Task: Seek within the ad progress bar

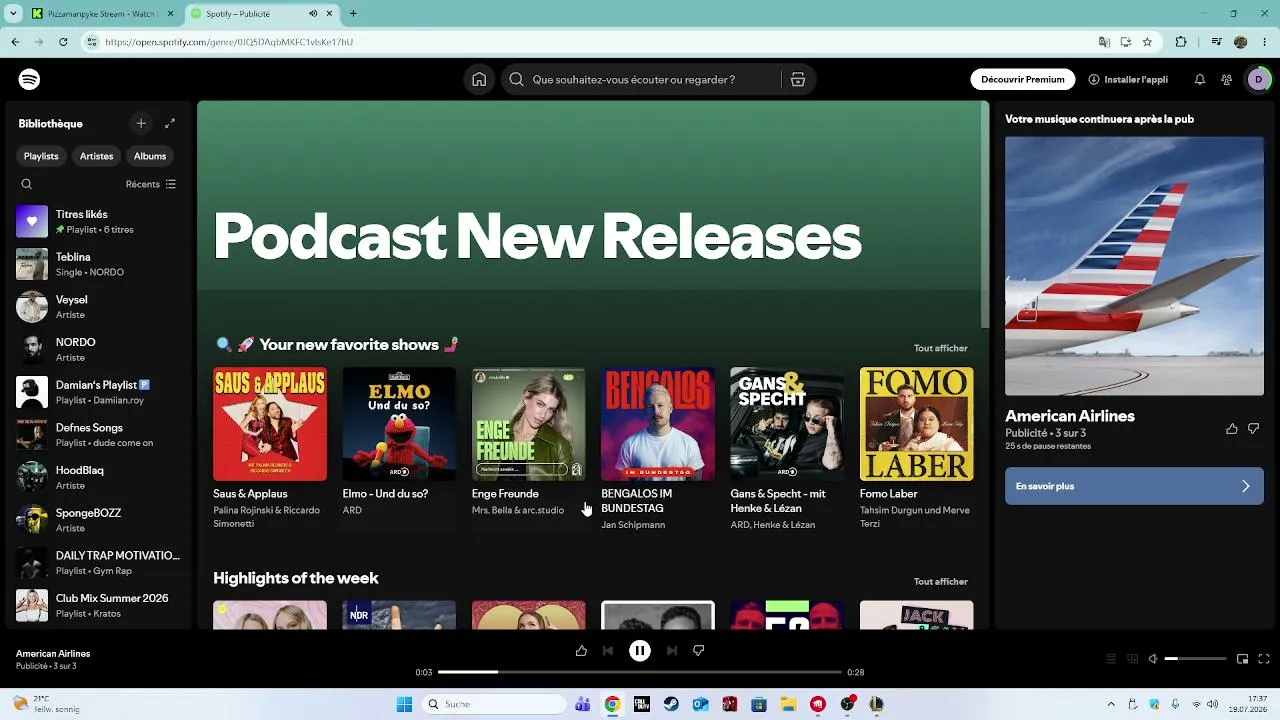Action: tap(640, 672)
